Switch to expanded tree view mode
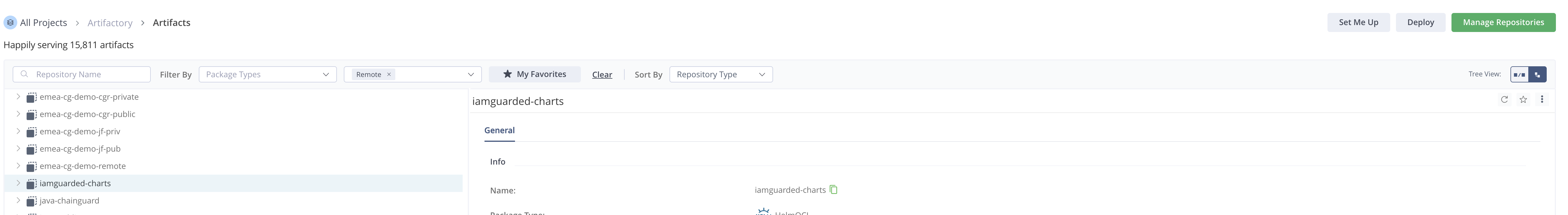1568x215 pixels. pyautogui.click(x=1538, y=74)
